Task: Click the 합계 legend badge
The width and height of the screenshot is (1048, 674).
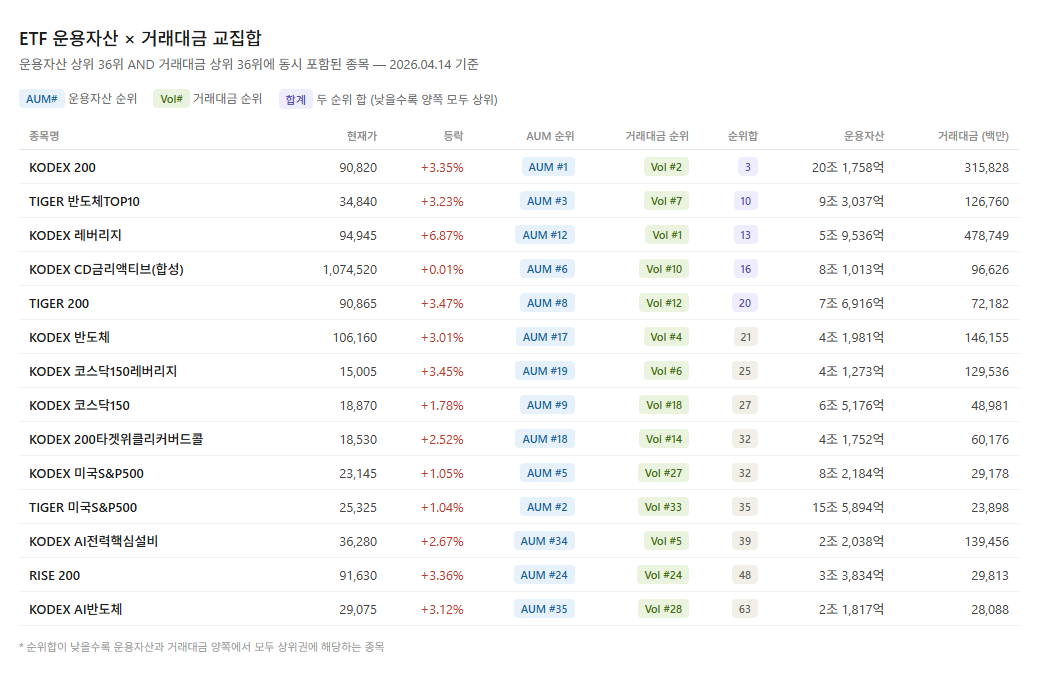Action: click(x=295, y=99)
